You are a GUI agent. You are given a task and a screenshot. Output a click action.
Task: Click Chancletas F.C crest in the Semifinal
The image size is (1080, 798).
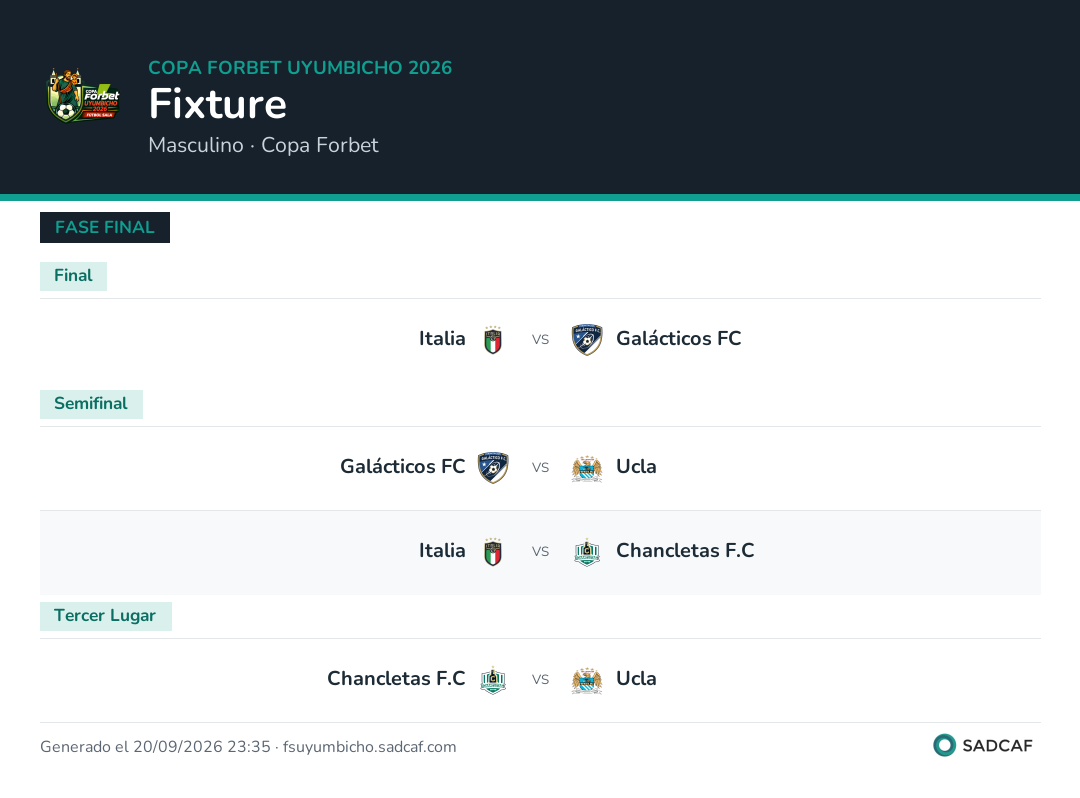click(x=587, y=552)
